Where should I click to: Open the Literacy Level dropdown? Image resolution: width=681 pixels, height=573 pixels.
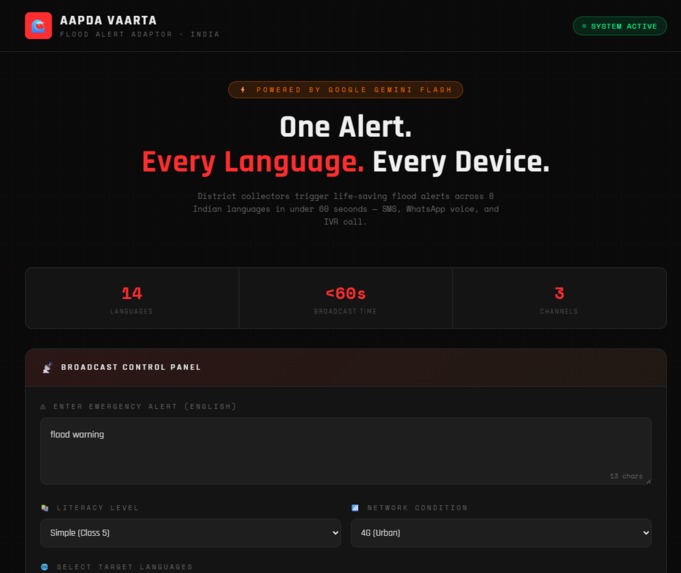pyautogui.click(x=190, y=533)
